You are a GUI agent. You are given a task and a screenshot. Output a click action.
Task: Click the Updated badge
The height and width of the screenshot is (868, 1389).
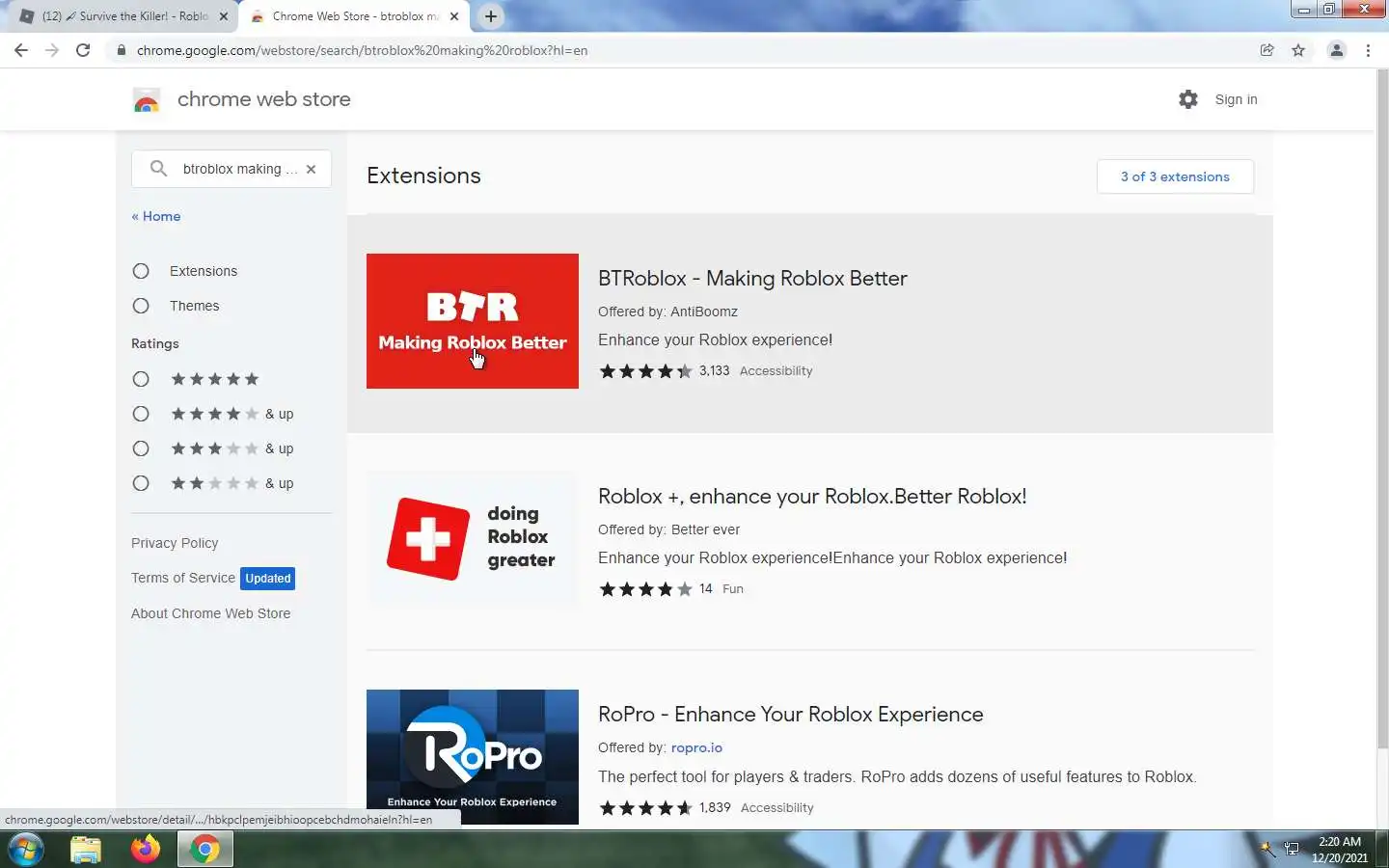coord(267,579)
